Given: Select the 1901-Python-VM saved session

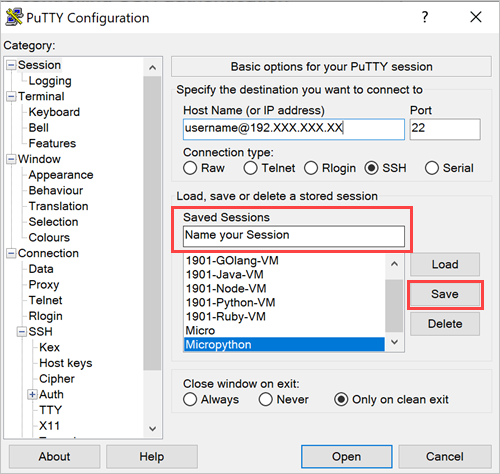Looking at the screenshot, I should coord(284,302).
